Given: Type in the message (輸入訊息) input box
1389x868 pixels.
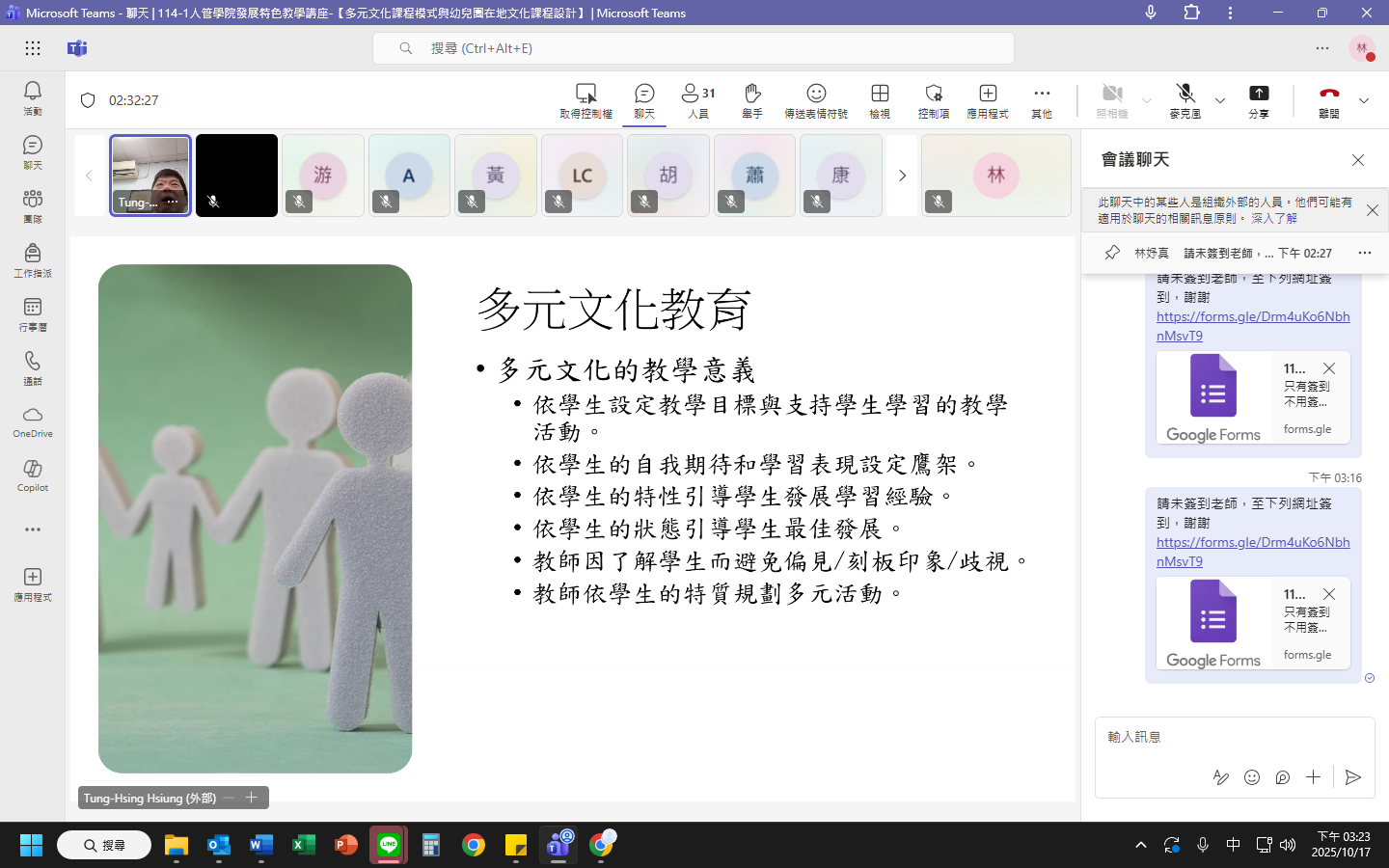Looking at the screenshot, I should 1225,737.
